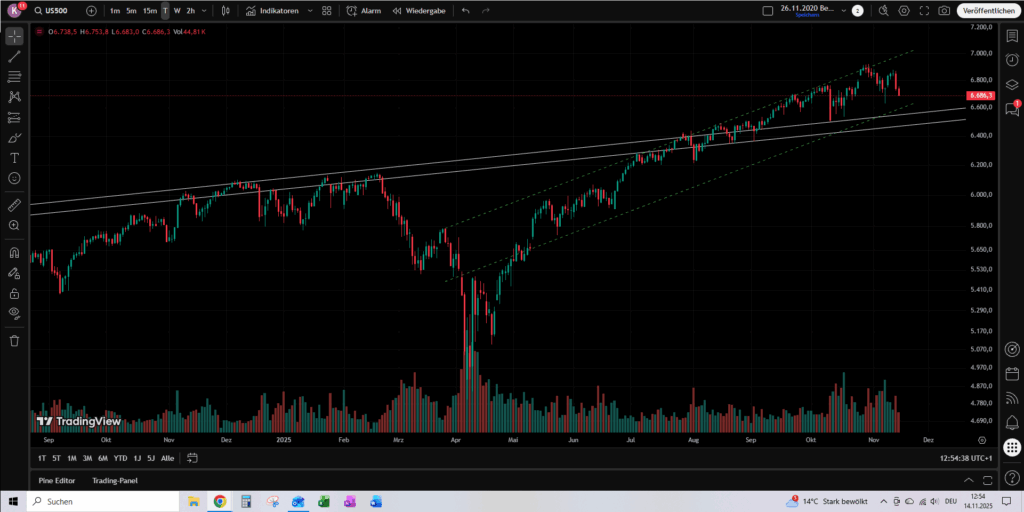Open the Alarm creation dialog

(364, 10)
